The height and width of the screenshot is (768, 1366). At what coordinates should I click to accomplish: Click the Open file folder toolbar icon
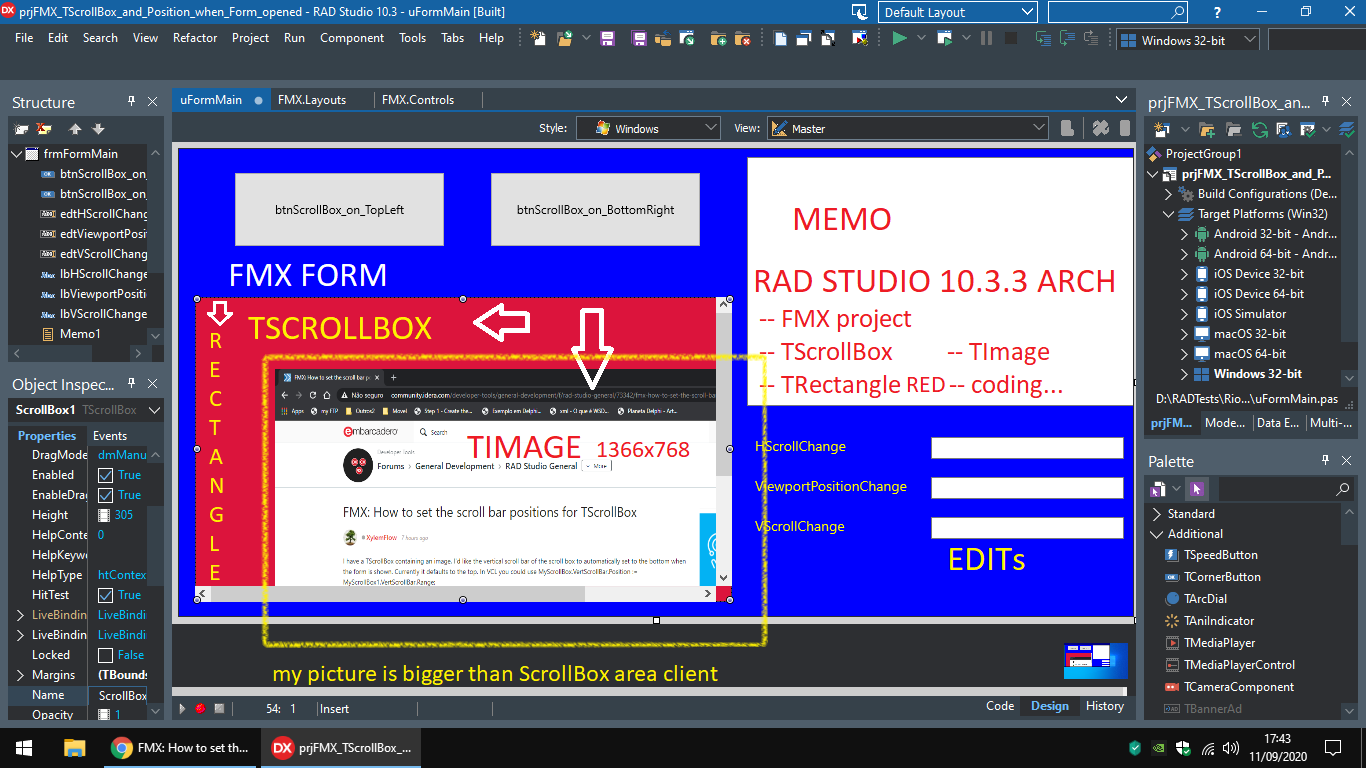564,38
